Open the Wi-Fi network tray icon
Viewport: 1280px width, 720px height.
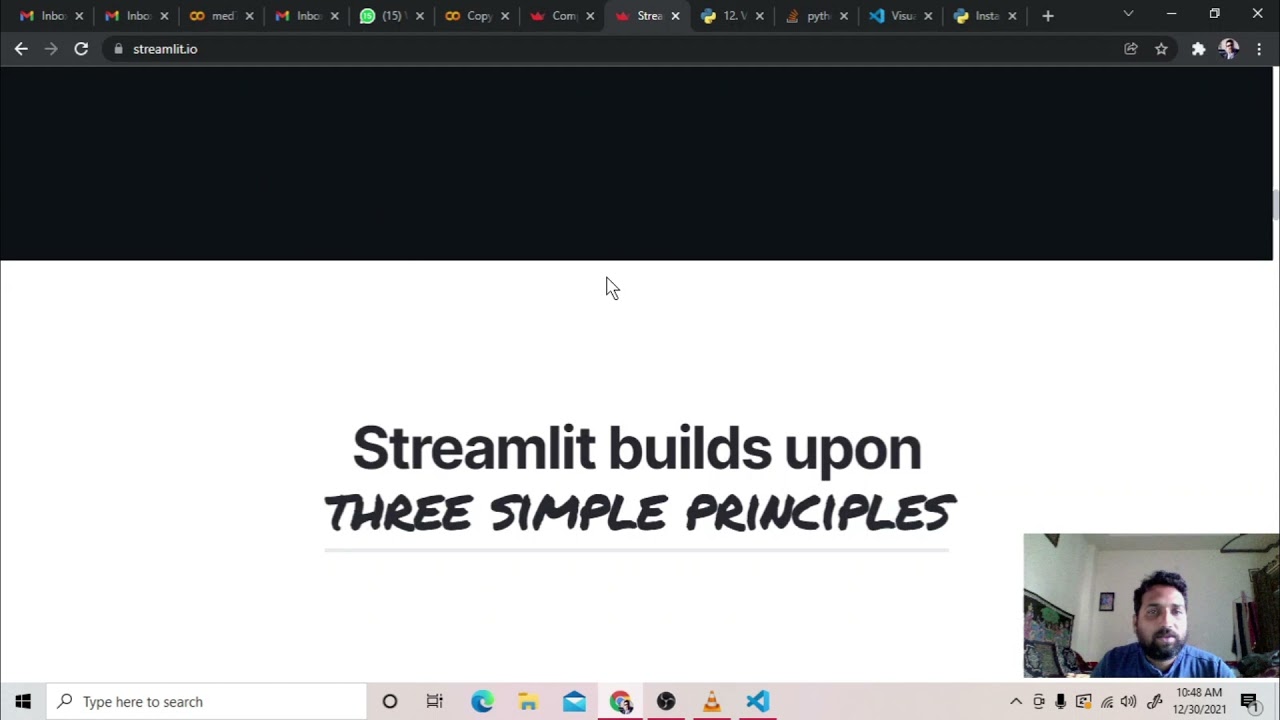[1107, 701]
